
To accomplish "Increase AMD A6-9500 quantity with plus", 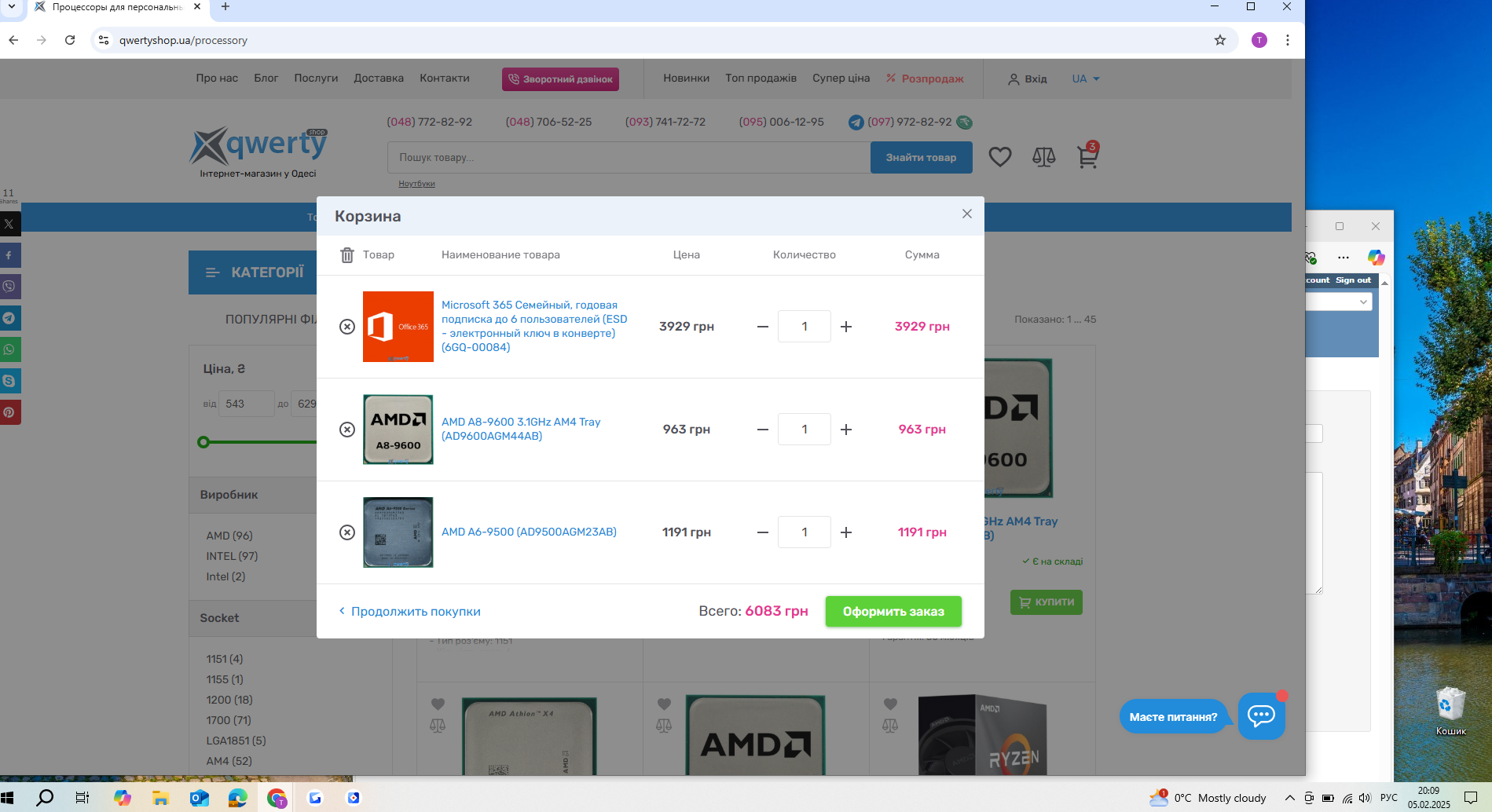I will coord(846,532).
